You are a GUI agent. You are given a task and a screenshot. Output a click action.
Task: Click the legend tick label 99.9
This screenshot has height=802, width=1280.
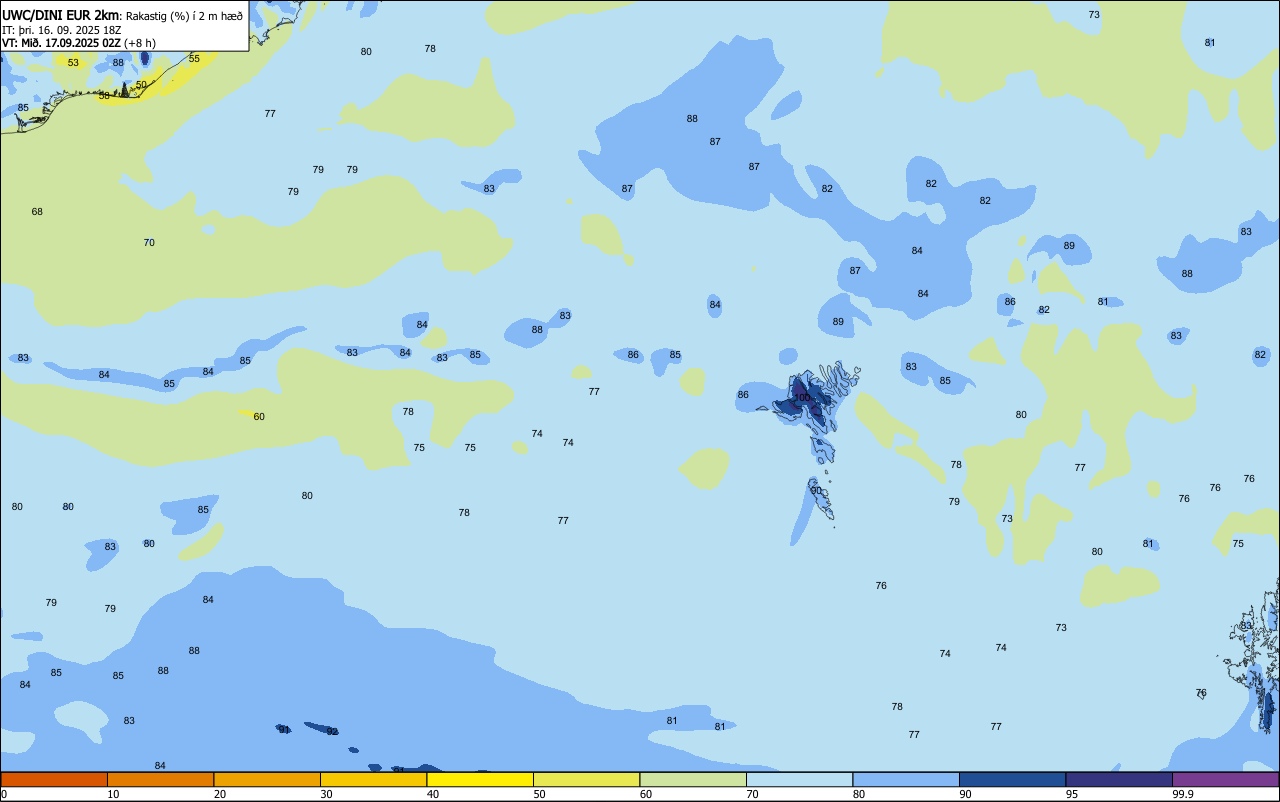click(x=1182, y=794)
